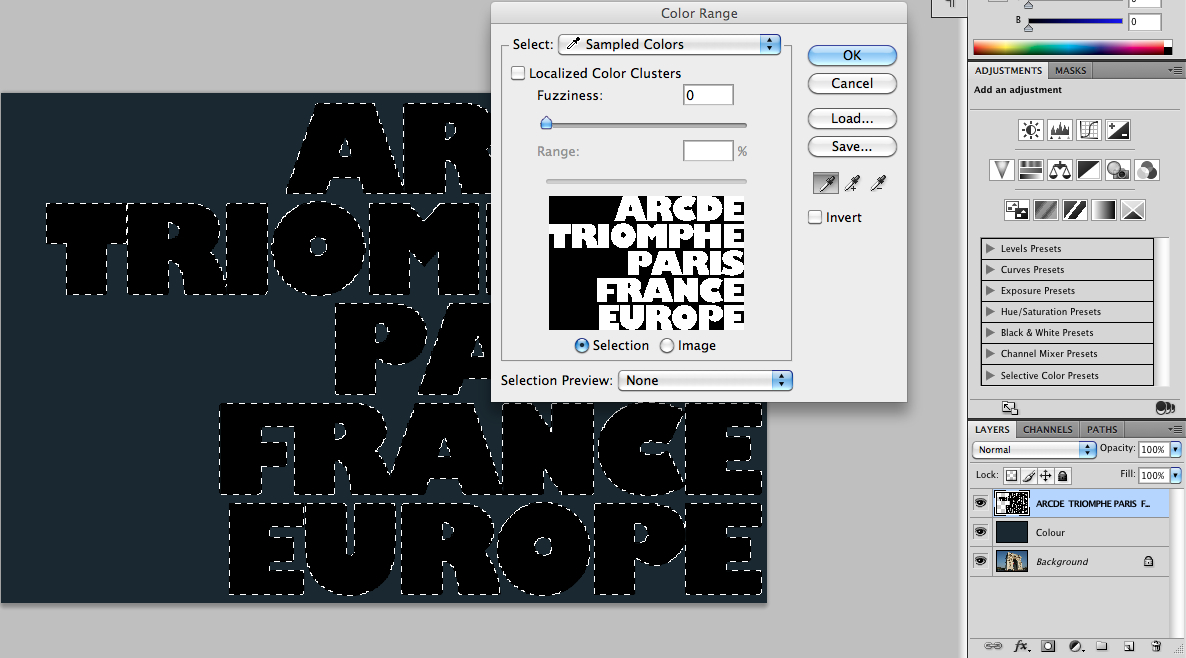Add a Selective Color adjustment
The image size is (1186, 658).
(1133, 210)
